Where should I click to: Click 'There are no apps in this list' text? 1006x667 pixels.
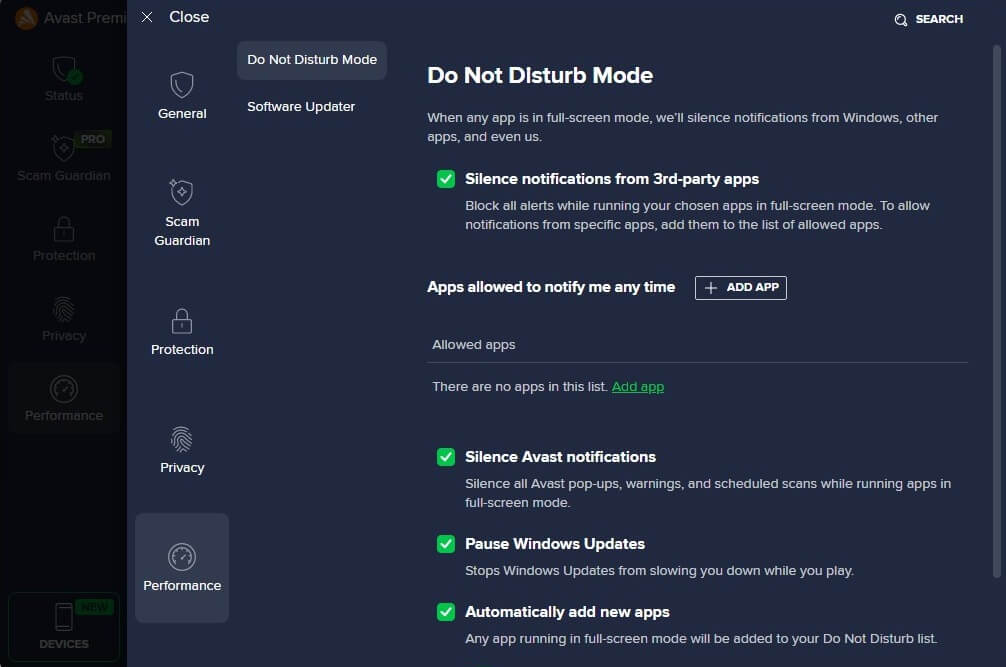[520, 387]
